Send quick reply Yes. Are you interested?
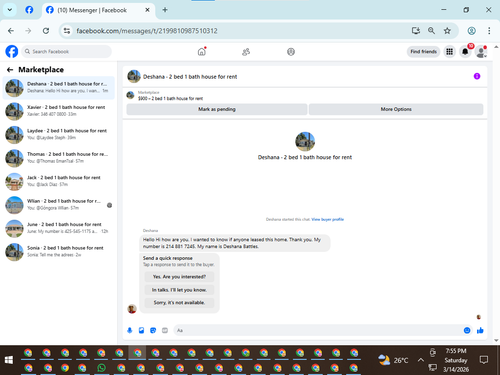 point(179,277)
